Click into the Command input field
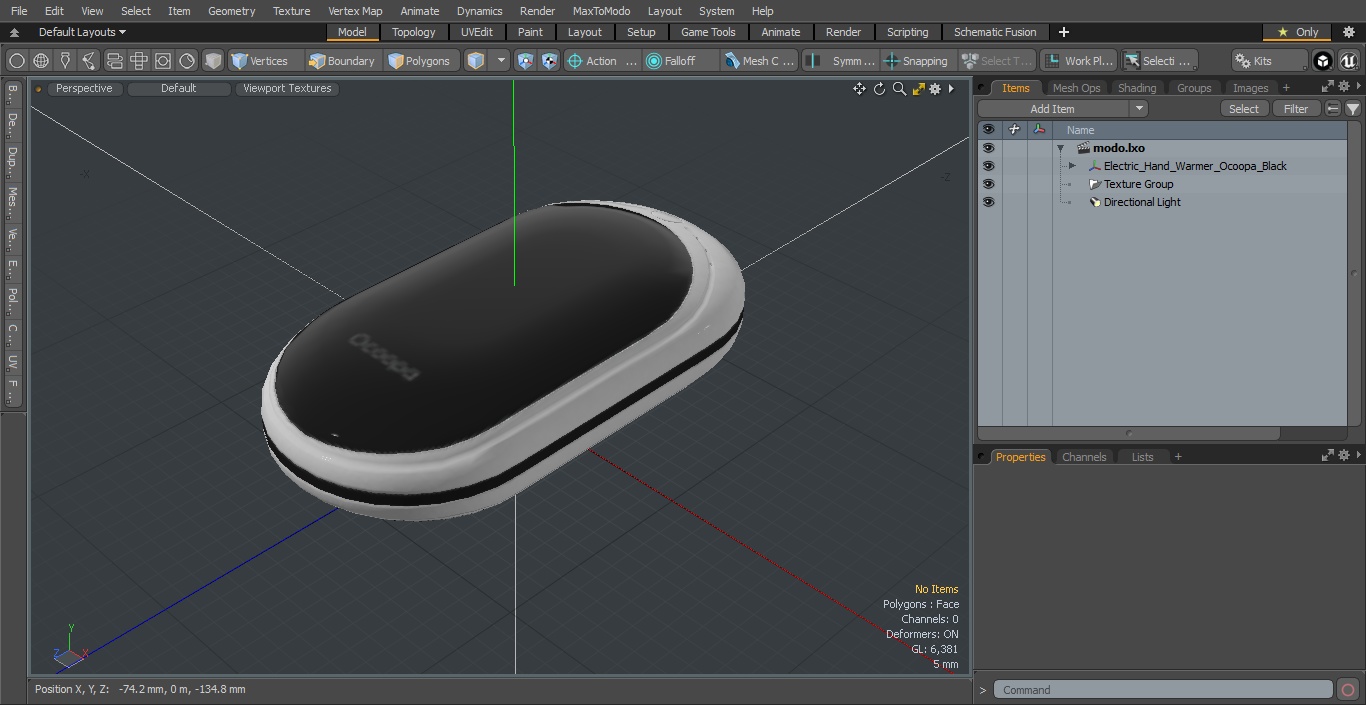 coord(1163,689)
